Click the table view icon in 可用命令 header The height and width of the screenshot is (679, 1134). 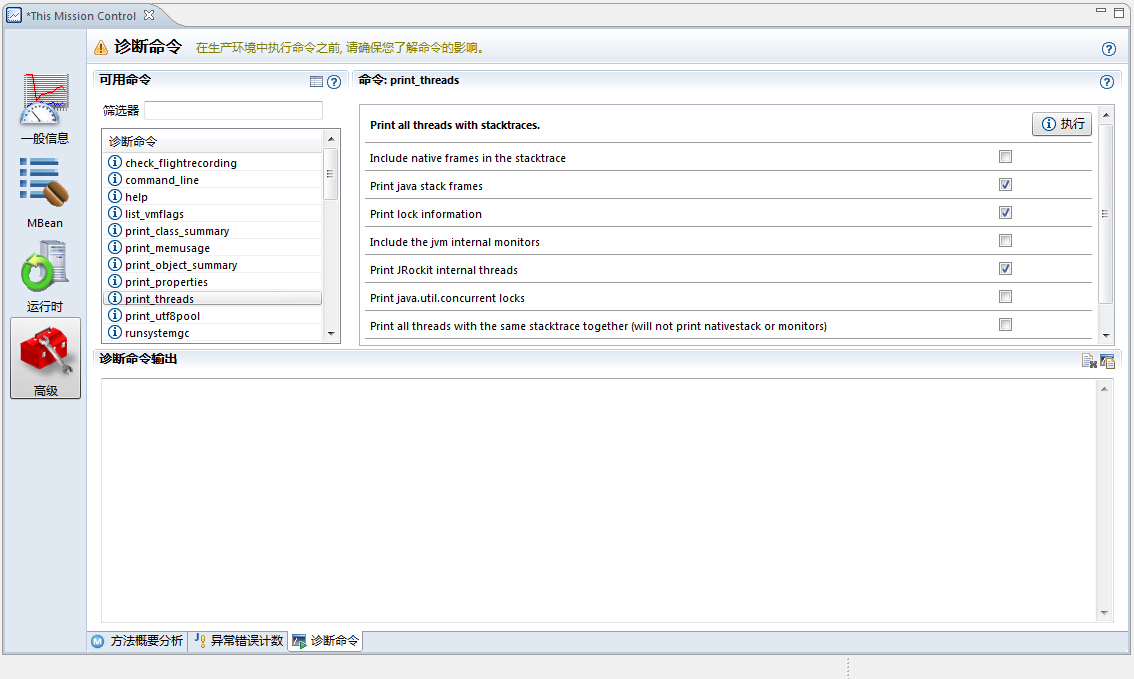pyautogui.click(x=317, y=82)
